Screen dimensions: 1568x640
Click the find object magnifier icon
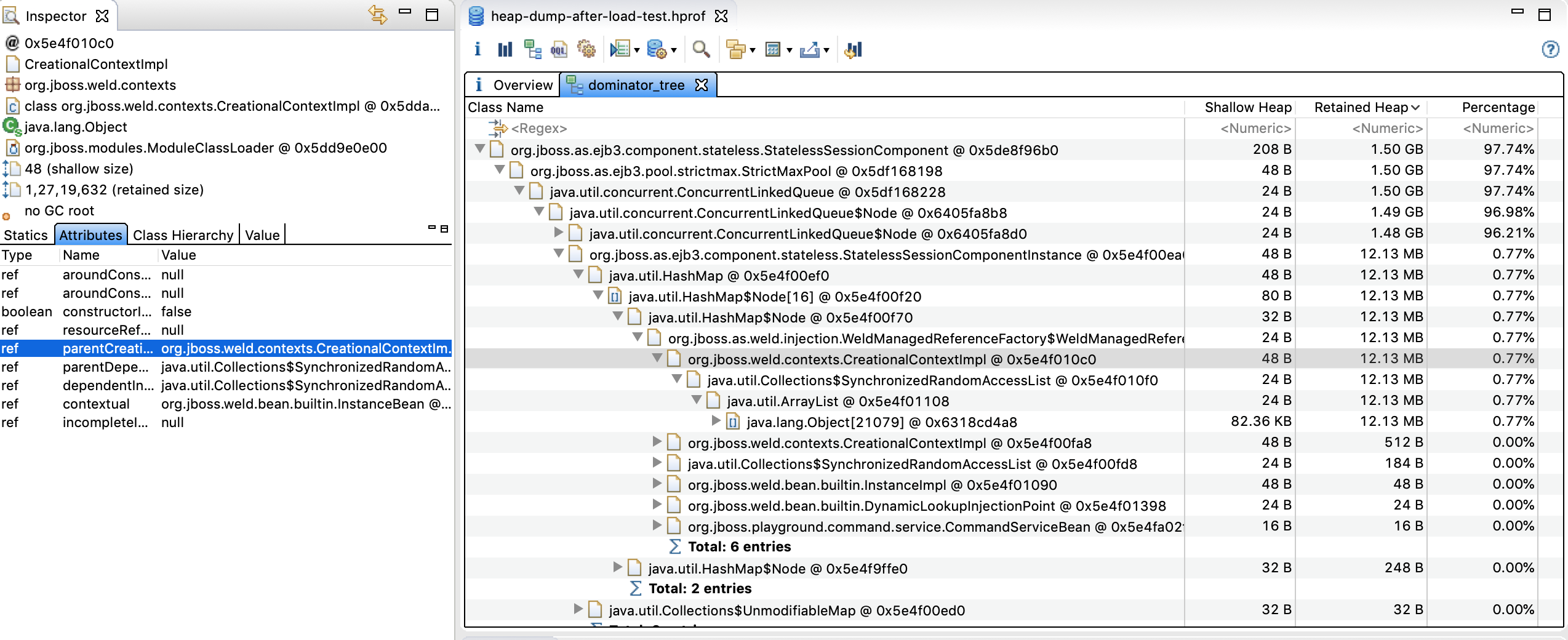click(701, 49)
